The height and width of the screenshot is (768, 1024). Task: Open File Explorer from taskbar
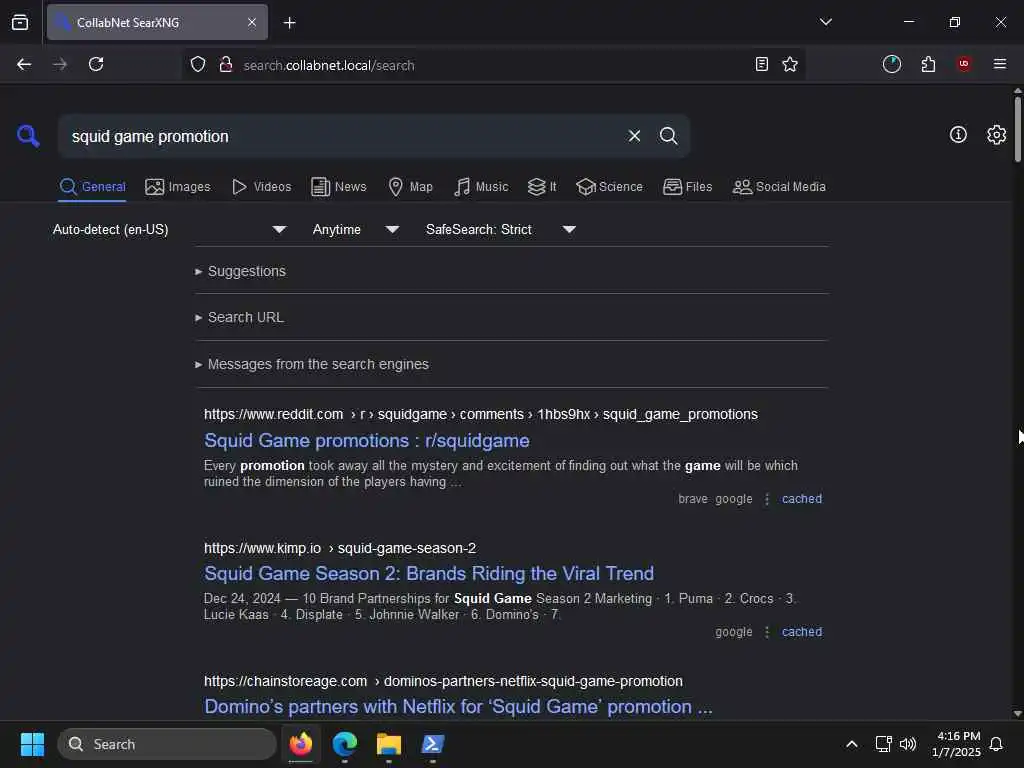pyautogui.click(x=389, y=744)
